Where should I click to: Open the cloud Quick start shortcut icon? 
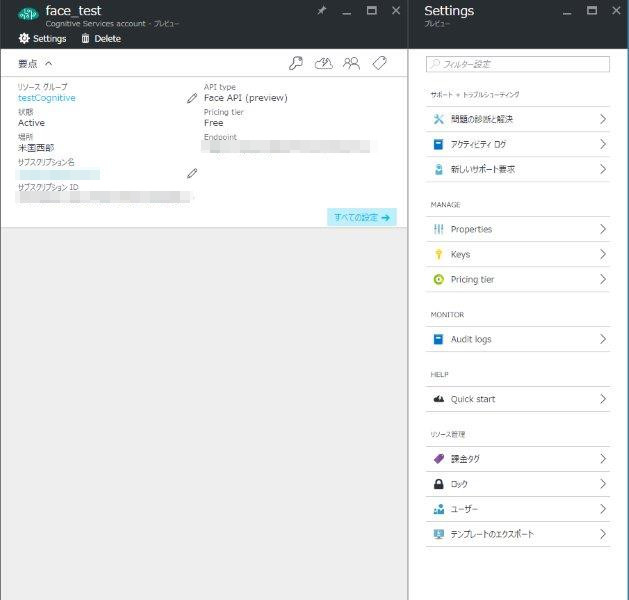click(323, 63)
